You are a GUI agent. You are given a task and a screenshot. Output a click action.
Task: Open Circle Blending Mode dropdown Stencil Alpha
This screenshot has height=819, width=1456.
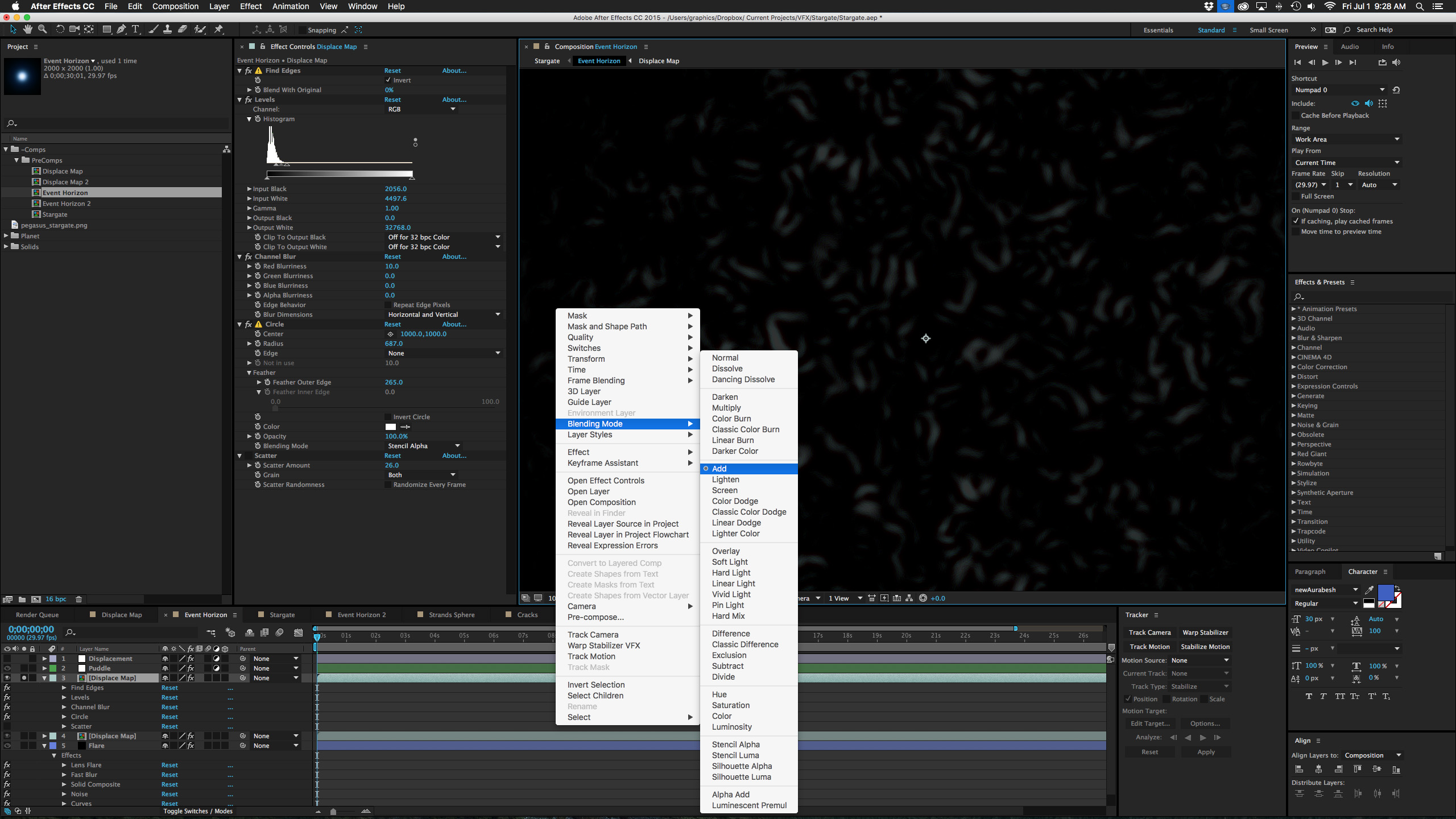pos(424,446)
